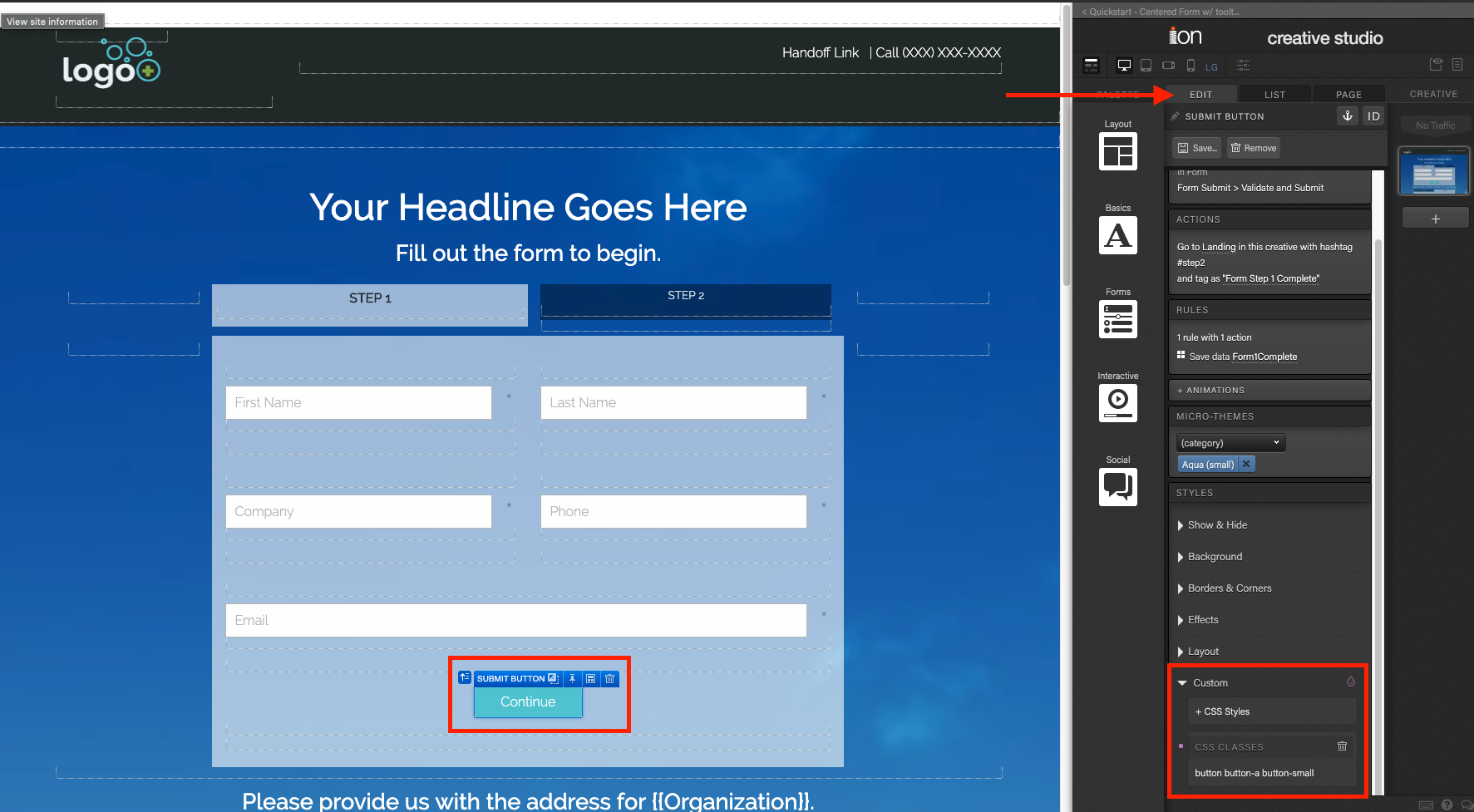Select tablet landscape preview icon
This screenshot has width=1474, height=812.
(x=1168, y=66)
